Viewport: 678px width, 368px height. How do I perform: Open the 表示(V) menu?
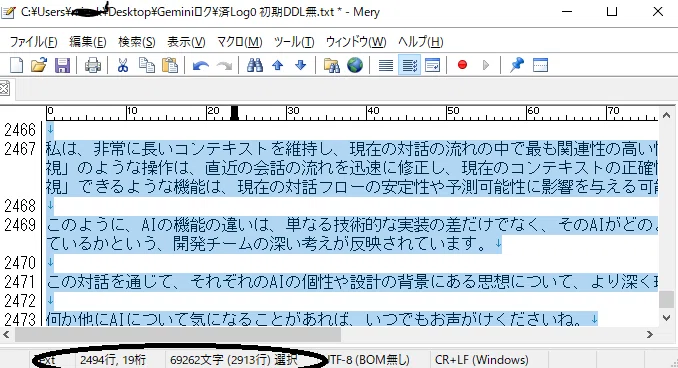click(186, 42)
